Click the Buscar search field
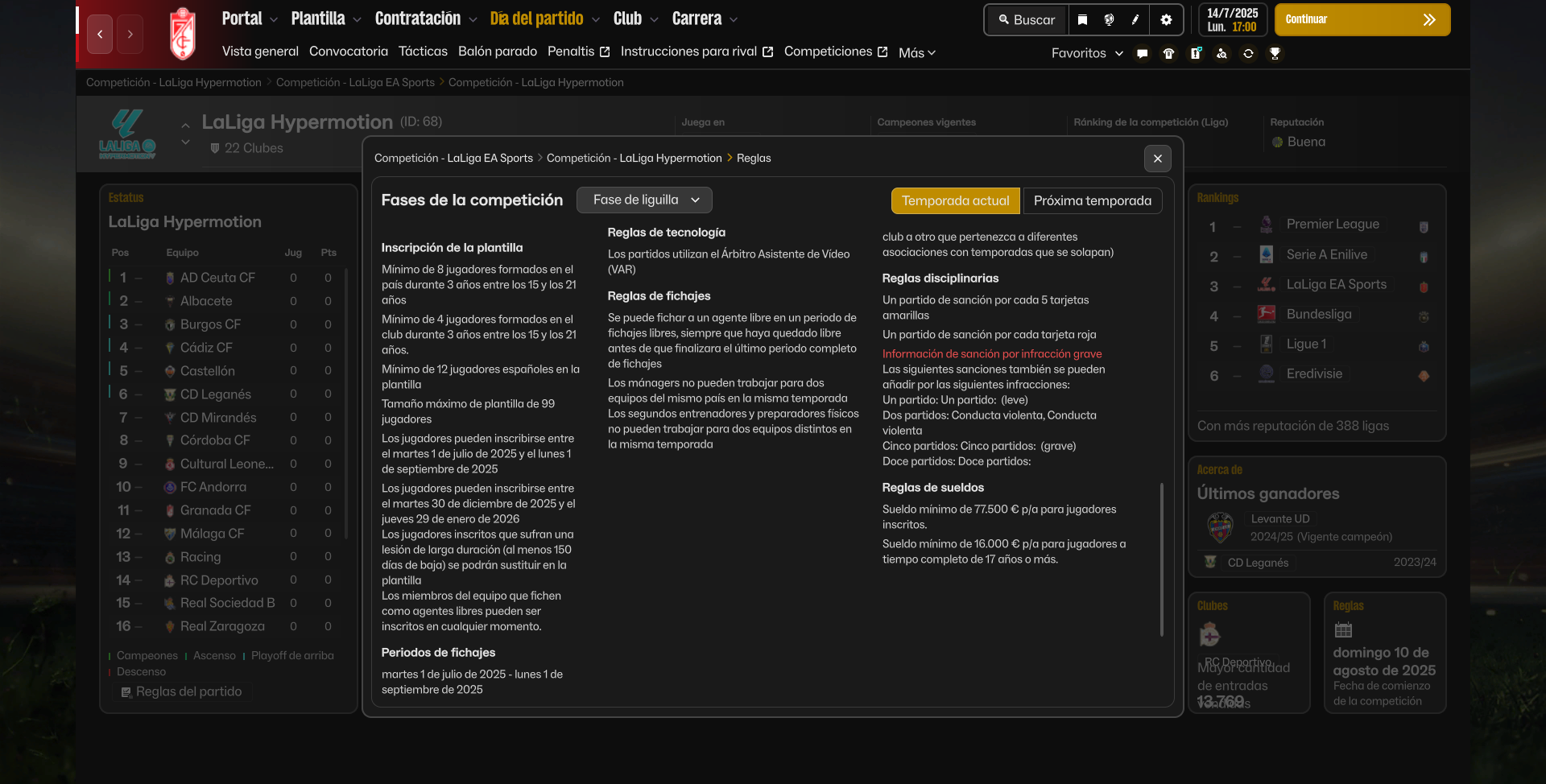This screenshot has height=784, width=1546. click(x=1027, y=20)
